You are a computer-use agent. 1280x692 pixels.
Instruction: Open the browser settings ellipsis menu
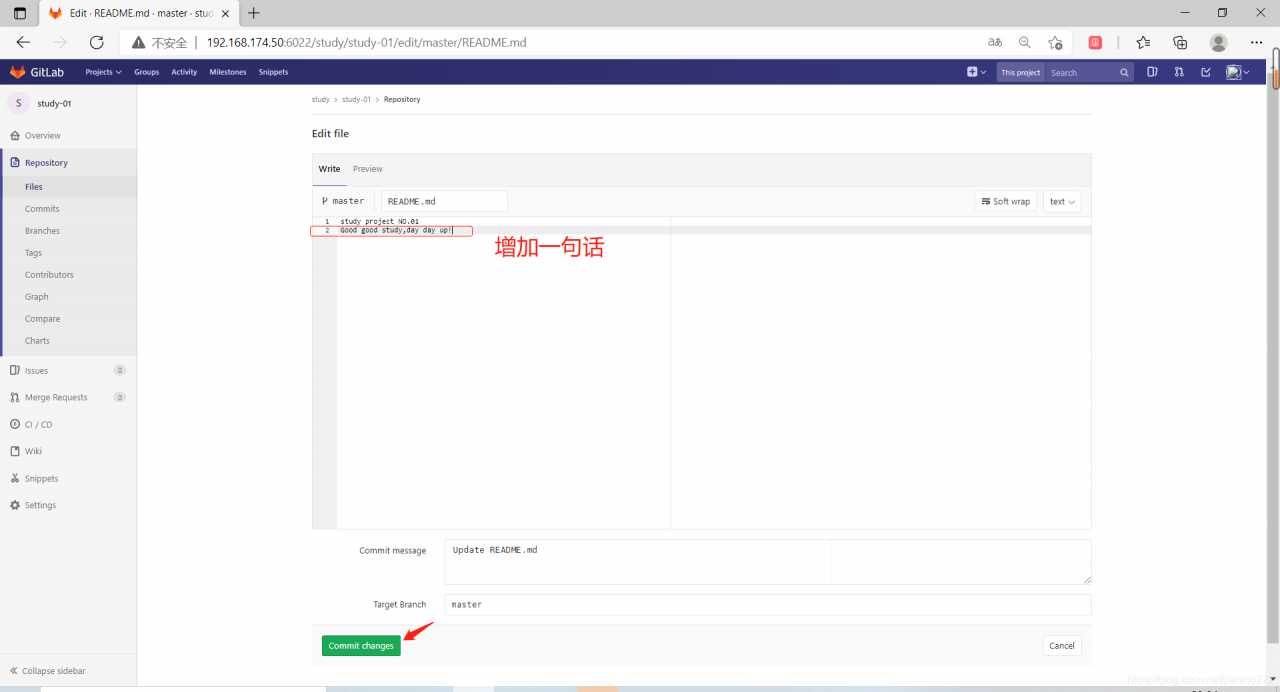click(1257, 42)
